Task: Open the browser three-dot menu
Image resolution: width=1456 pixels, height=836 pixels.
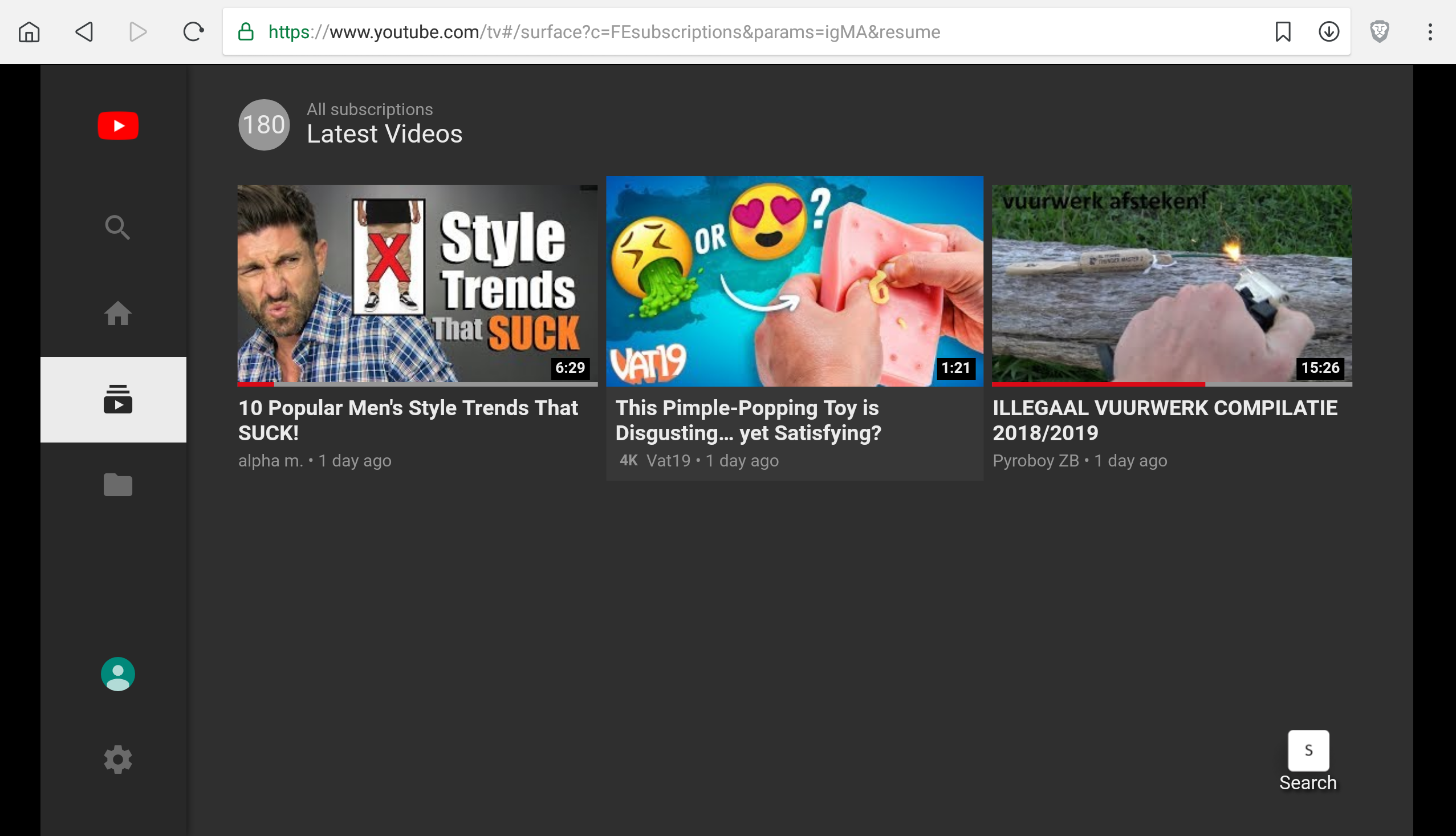Action: [x=1430, y=31]
